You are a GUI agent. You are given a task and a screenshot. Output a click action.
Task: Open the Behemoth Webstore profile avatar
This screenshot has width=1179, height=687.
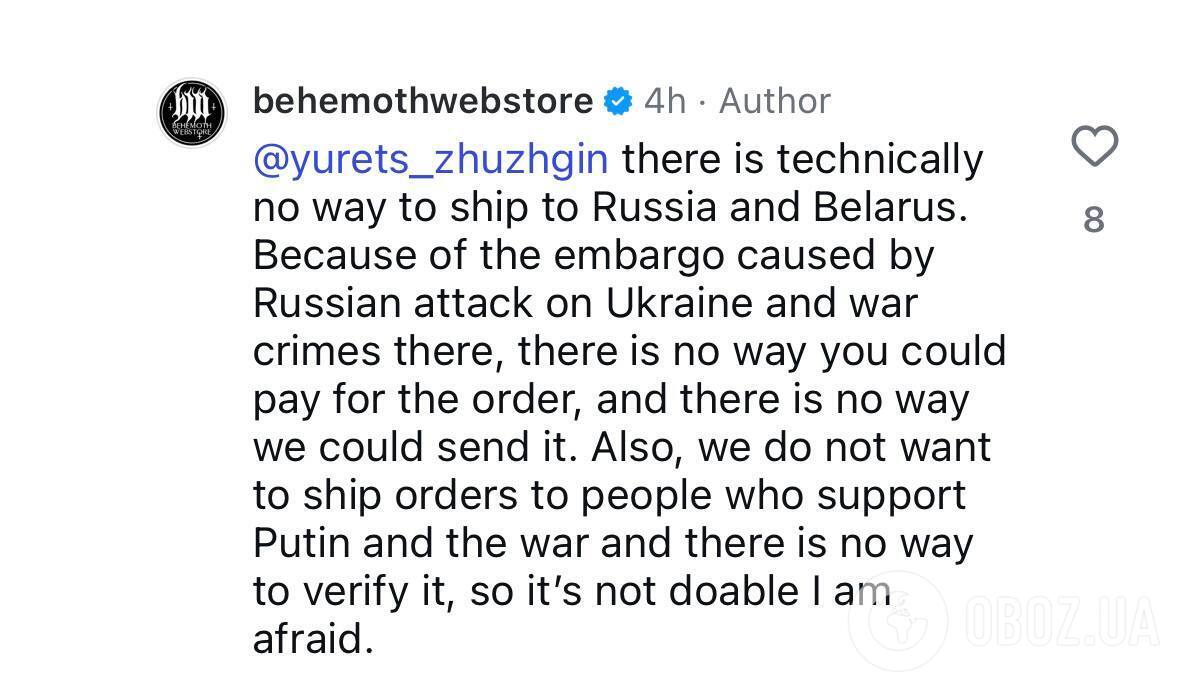pos(194,112)
